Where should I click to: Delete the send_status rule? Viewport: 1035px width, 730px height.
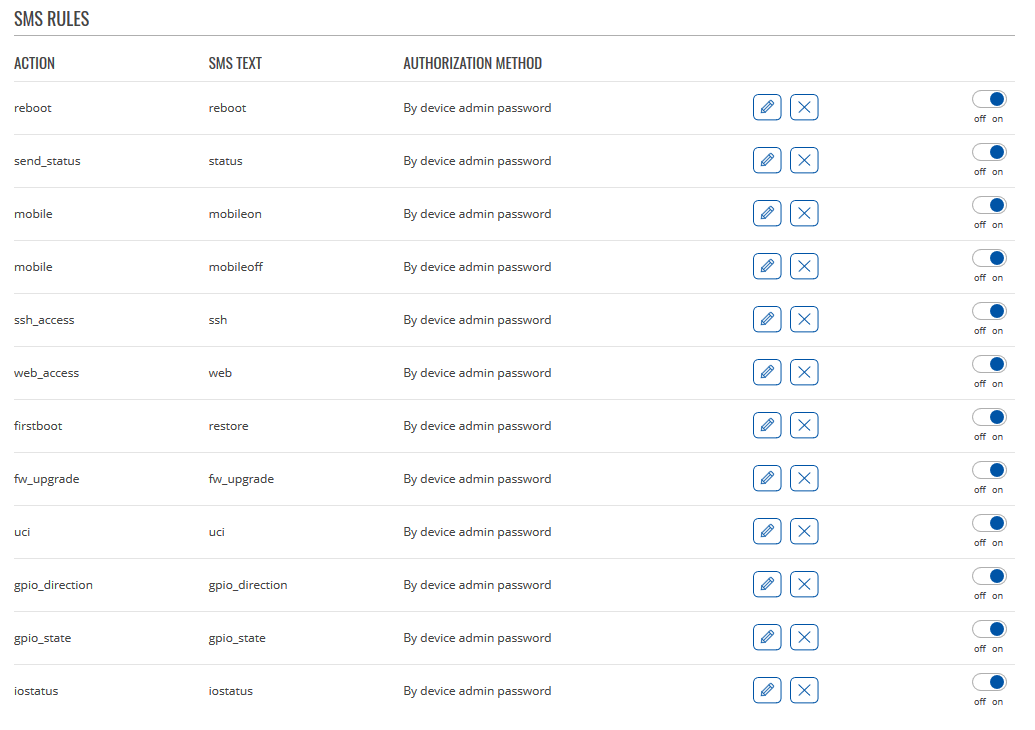pyautogui.click(x=804, y=160)
